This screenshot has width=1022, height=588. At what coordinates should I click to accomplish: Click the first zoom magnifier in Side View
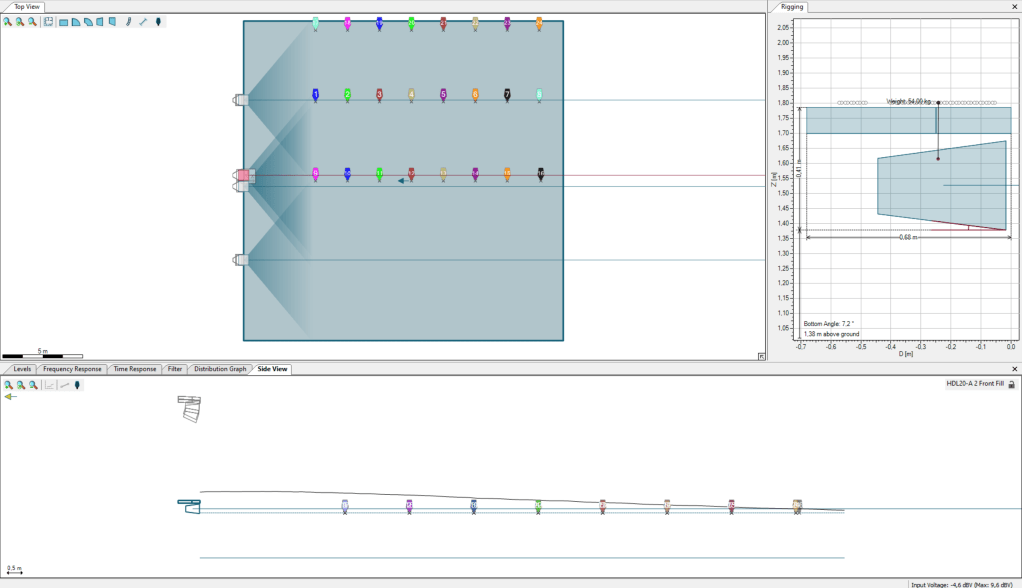click(x=8, y=385)
